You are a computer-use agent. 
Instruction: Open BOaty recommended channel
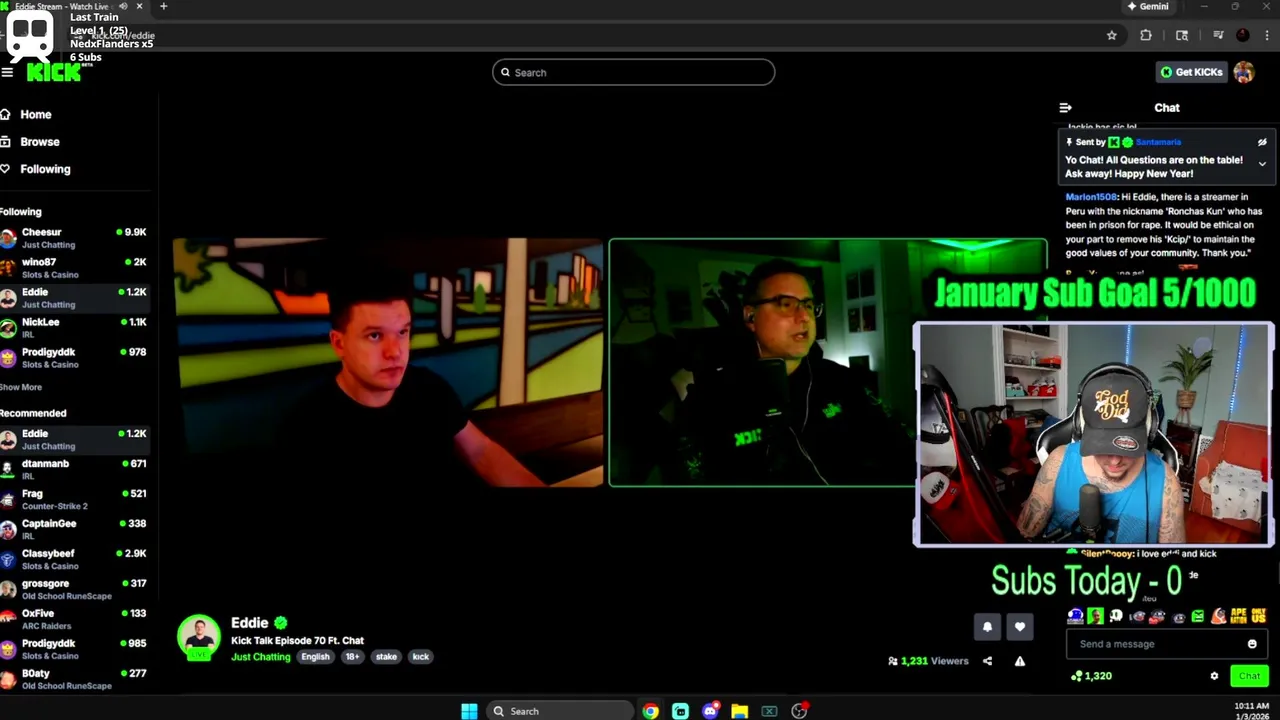(75, 679)
